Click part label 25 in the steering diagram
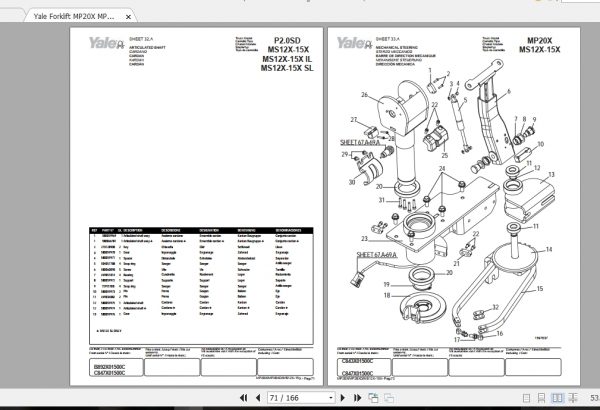The height and width of the screenshot is (410, 600). coord(445,155)
